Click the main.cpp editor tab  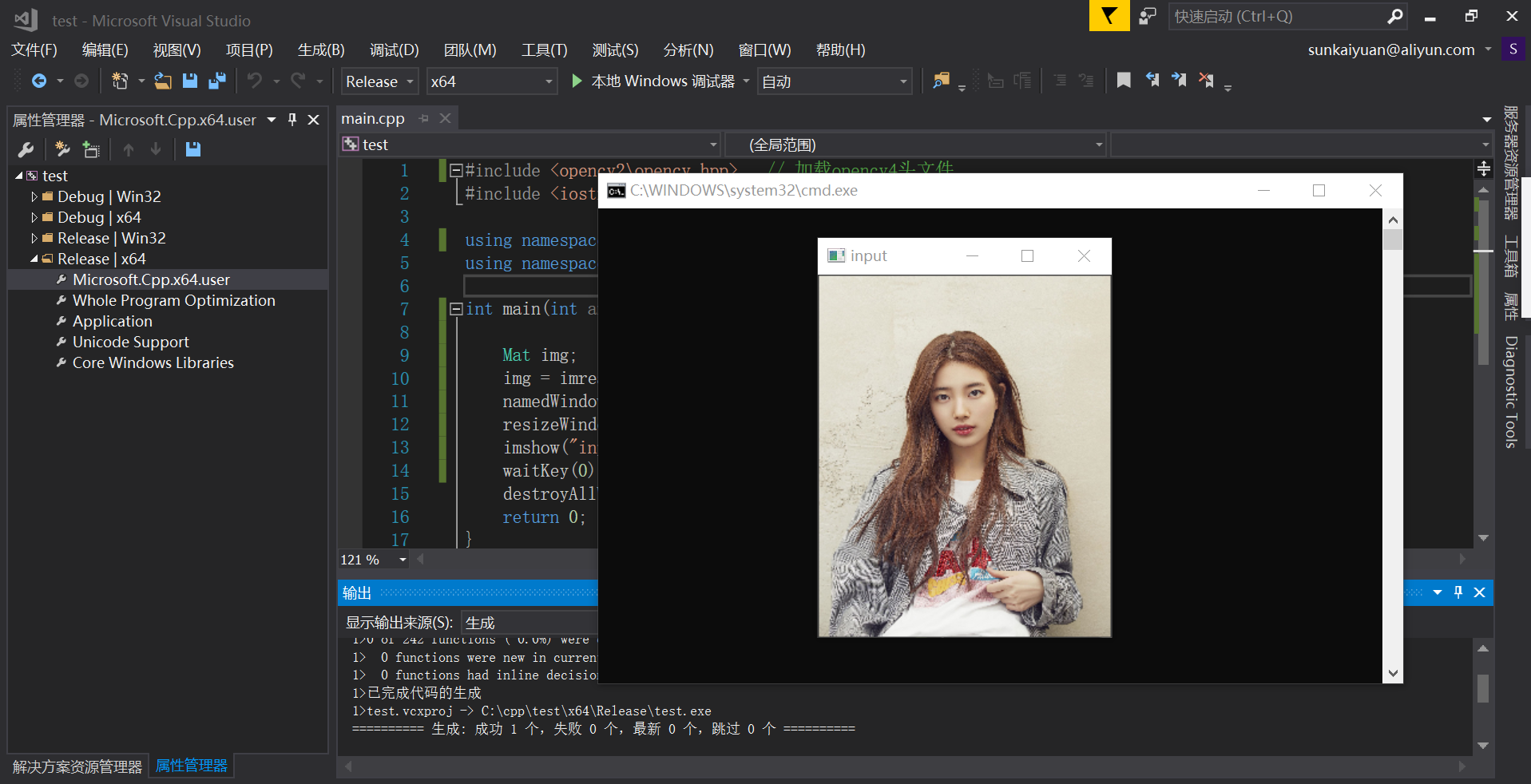pos(373,119)
